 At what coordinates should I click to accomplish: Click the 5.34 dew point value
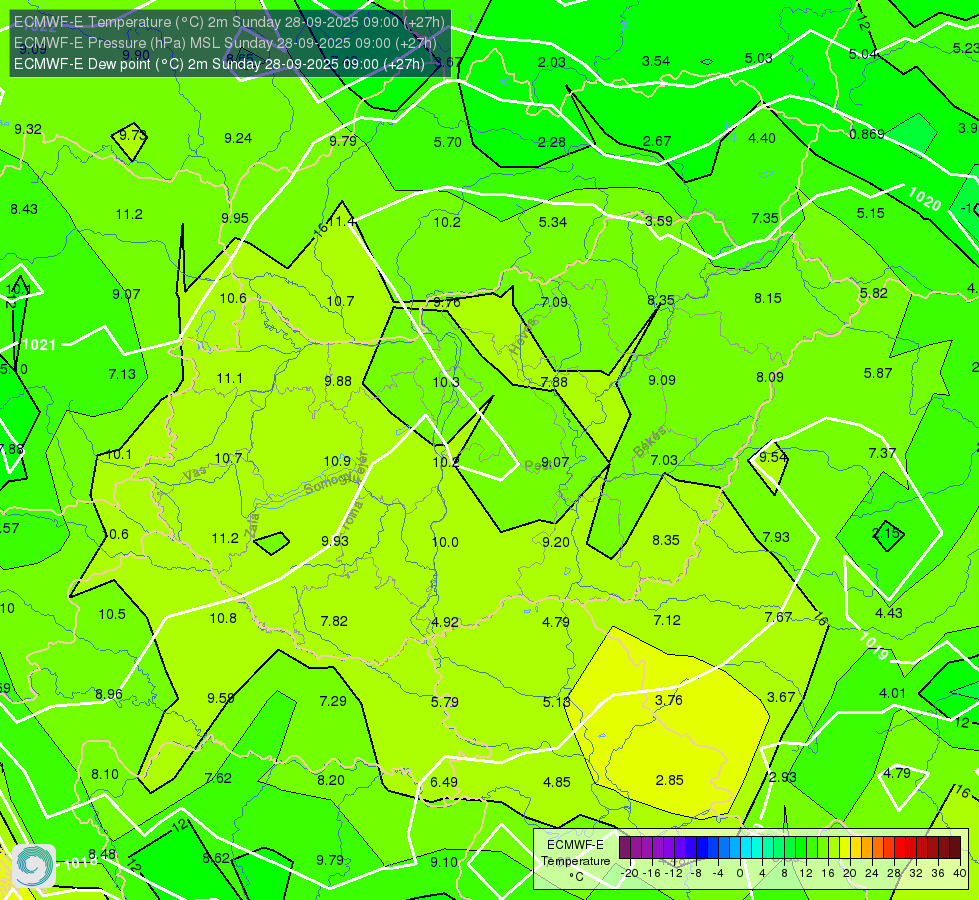point(553,222)
